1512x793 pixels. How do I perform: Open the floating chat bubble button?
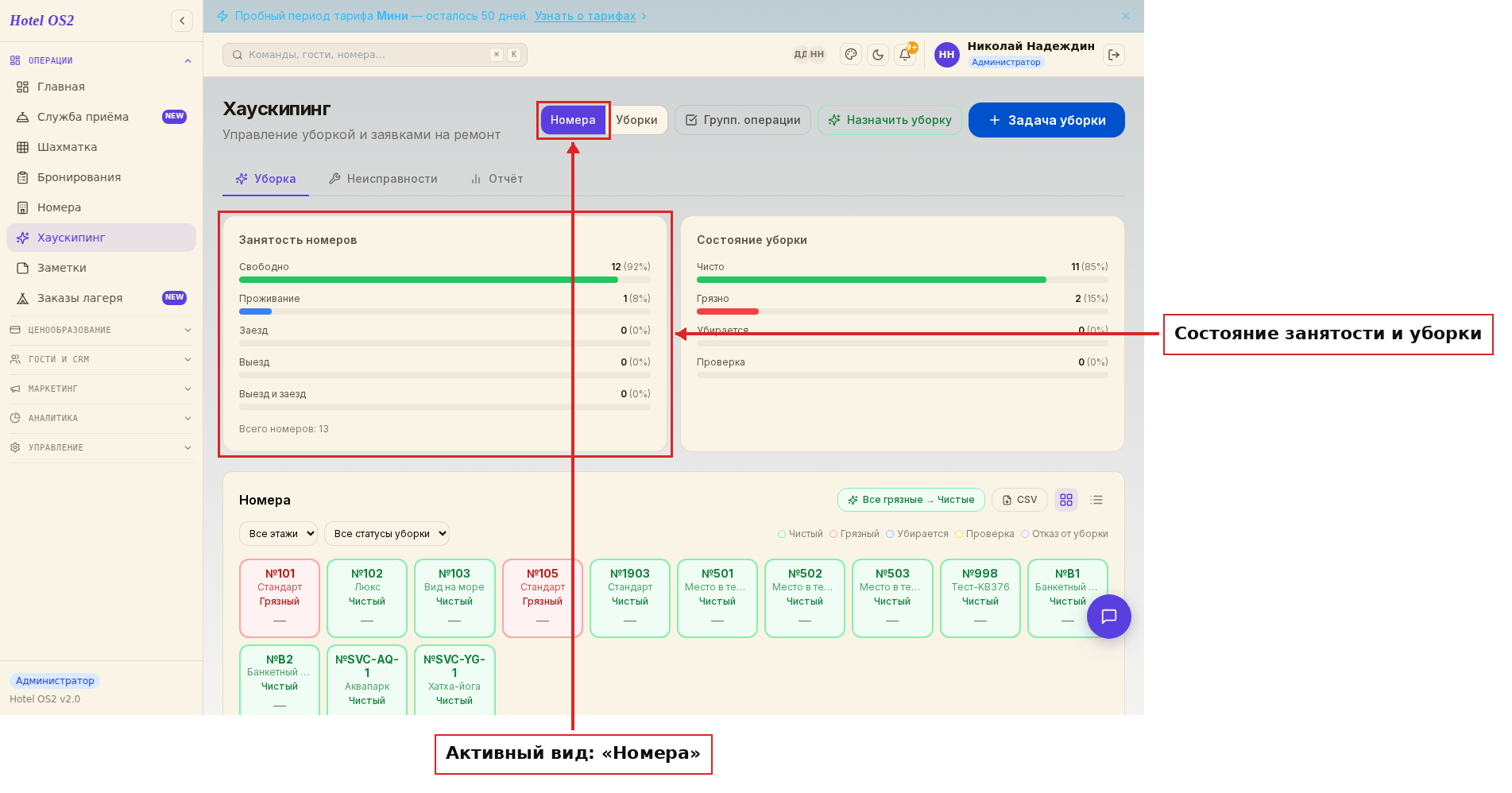pos(1109,617)
